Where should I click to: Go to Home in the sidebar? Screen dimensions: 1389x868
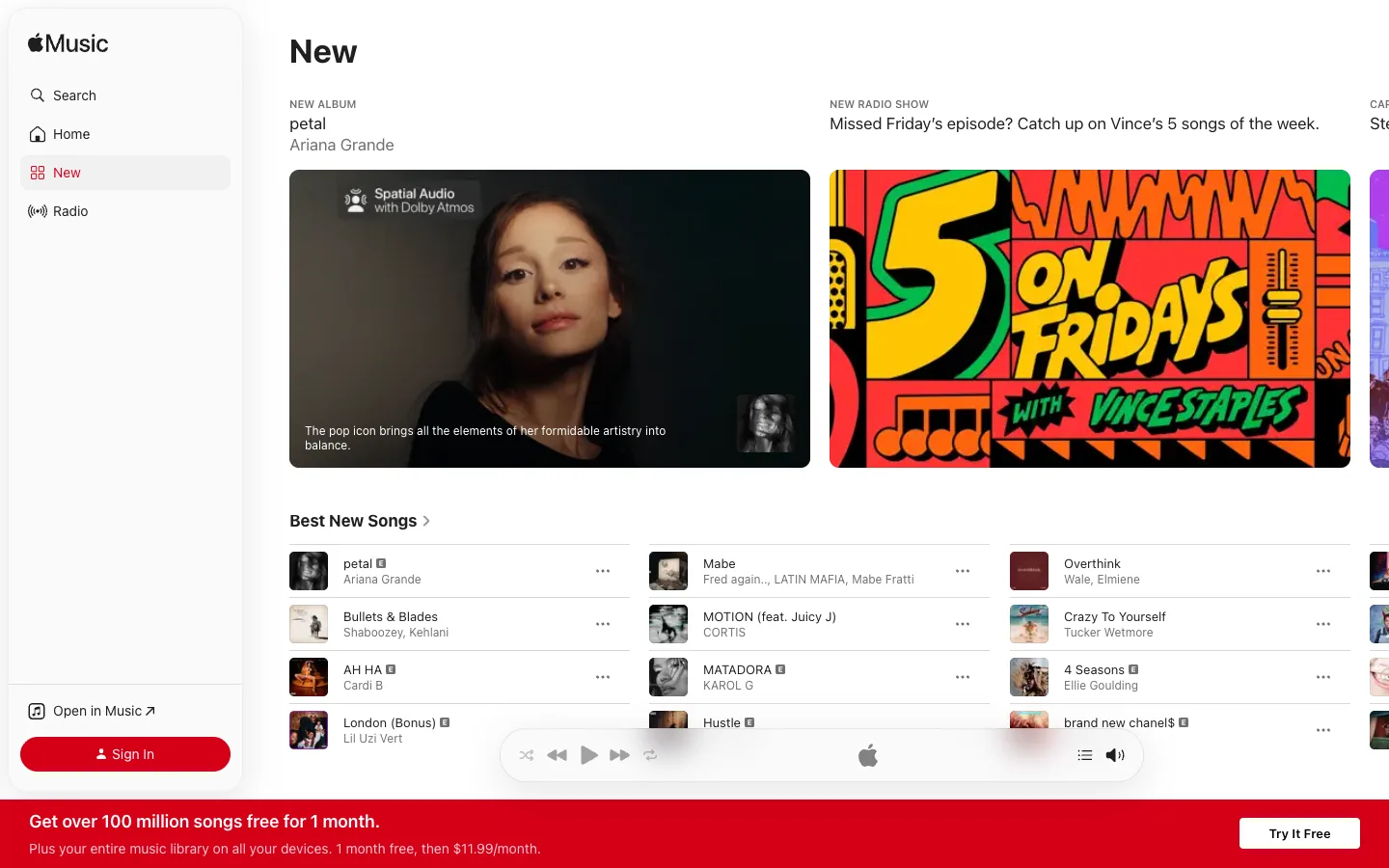[125, 134]
